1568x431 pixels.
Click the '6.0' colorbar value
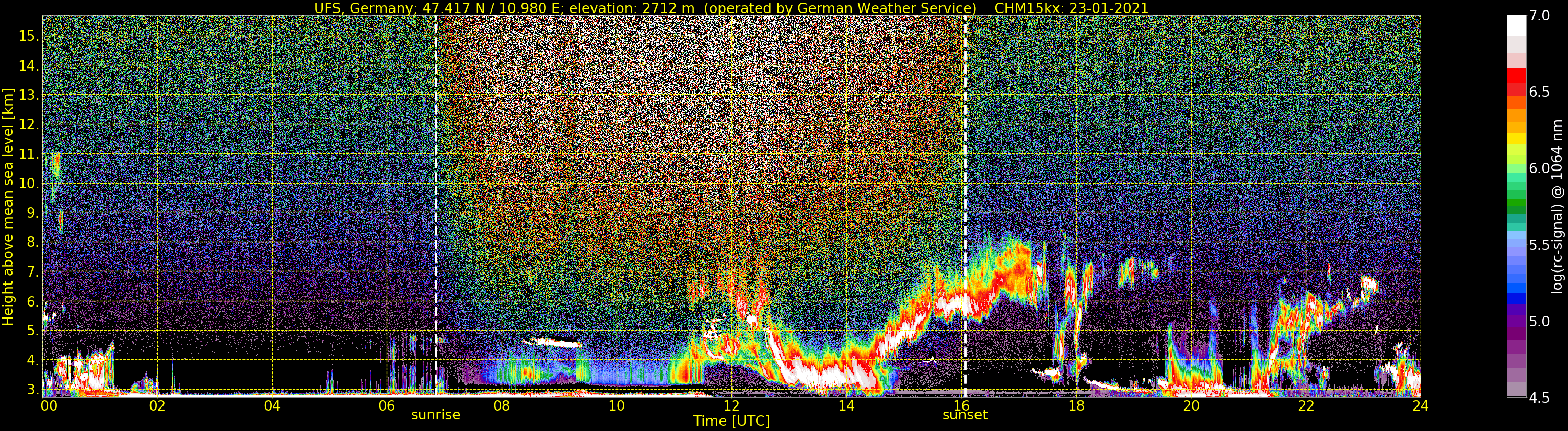[1539, 168]
